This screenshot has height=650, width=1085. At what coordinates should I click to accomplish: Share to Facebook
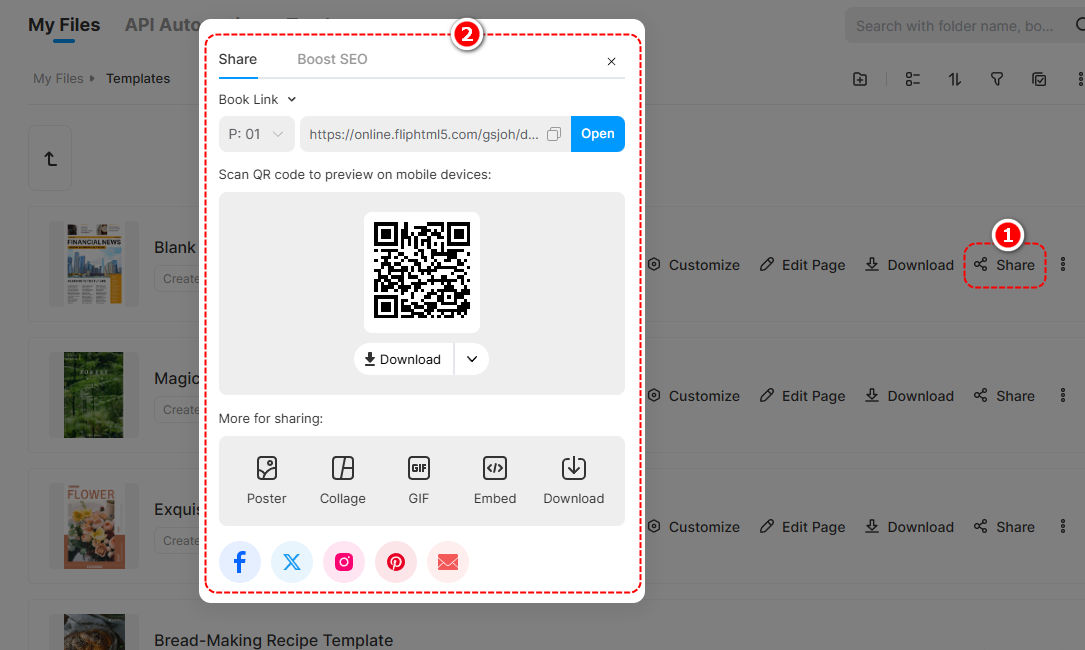239,562
